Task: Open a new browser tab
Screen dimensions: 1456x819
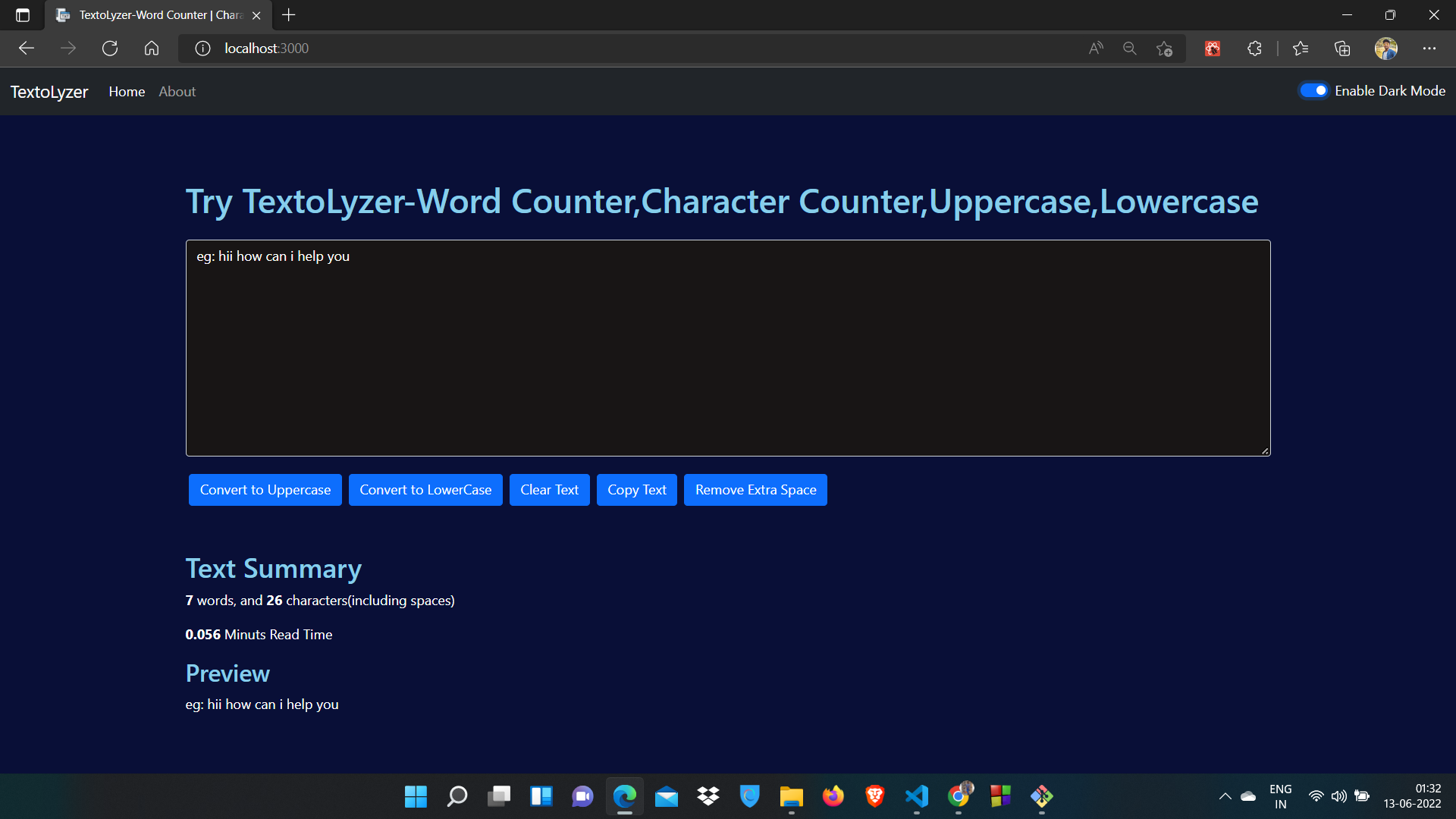Action: [x=288, y=15]
